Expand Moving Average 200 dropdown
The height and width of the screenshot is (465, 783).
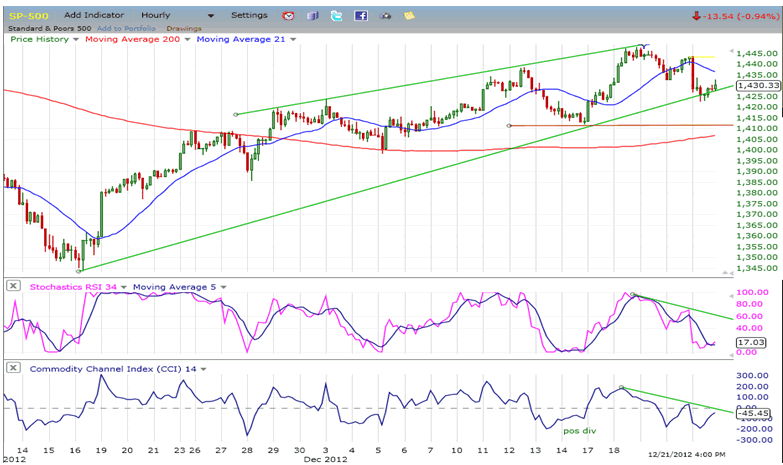click(187, 39)
